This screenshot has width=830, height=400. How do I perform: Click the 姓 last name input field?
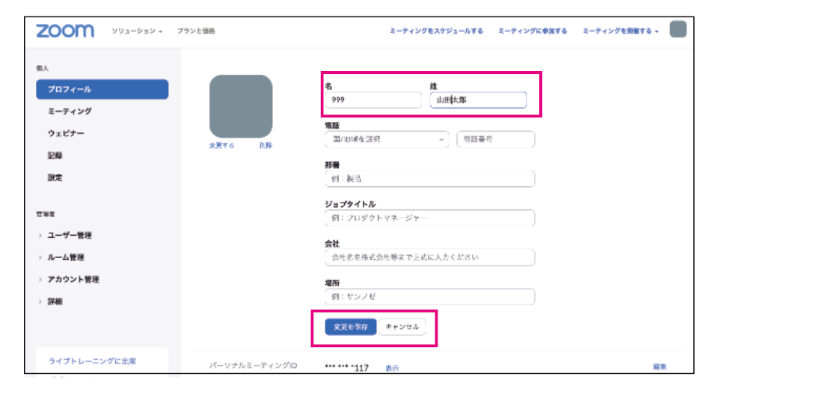477,100
